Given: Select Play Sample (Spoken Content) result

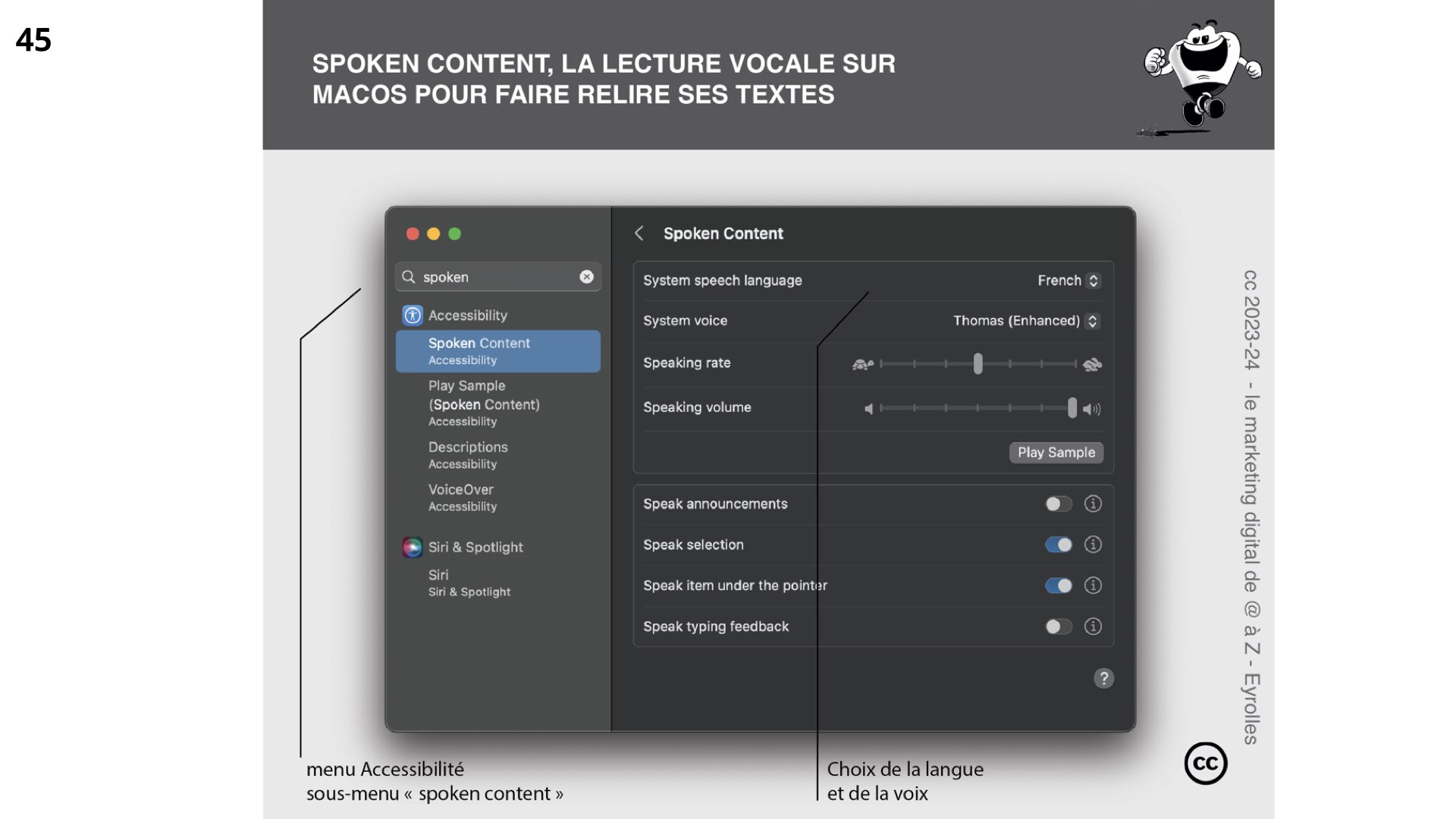Looking at the screenshot, I should point(498,403).
